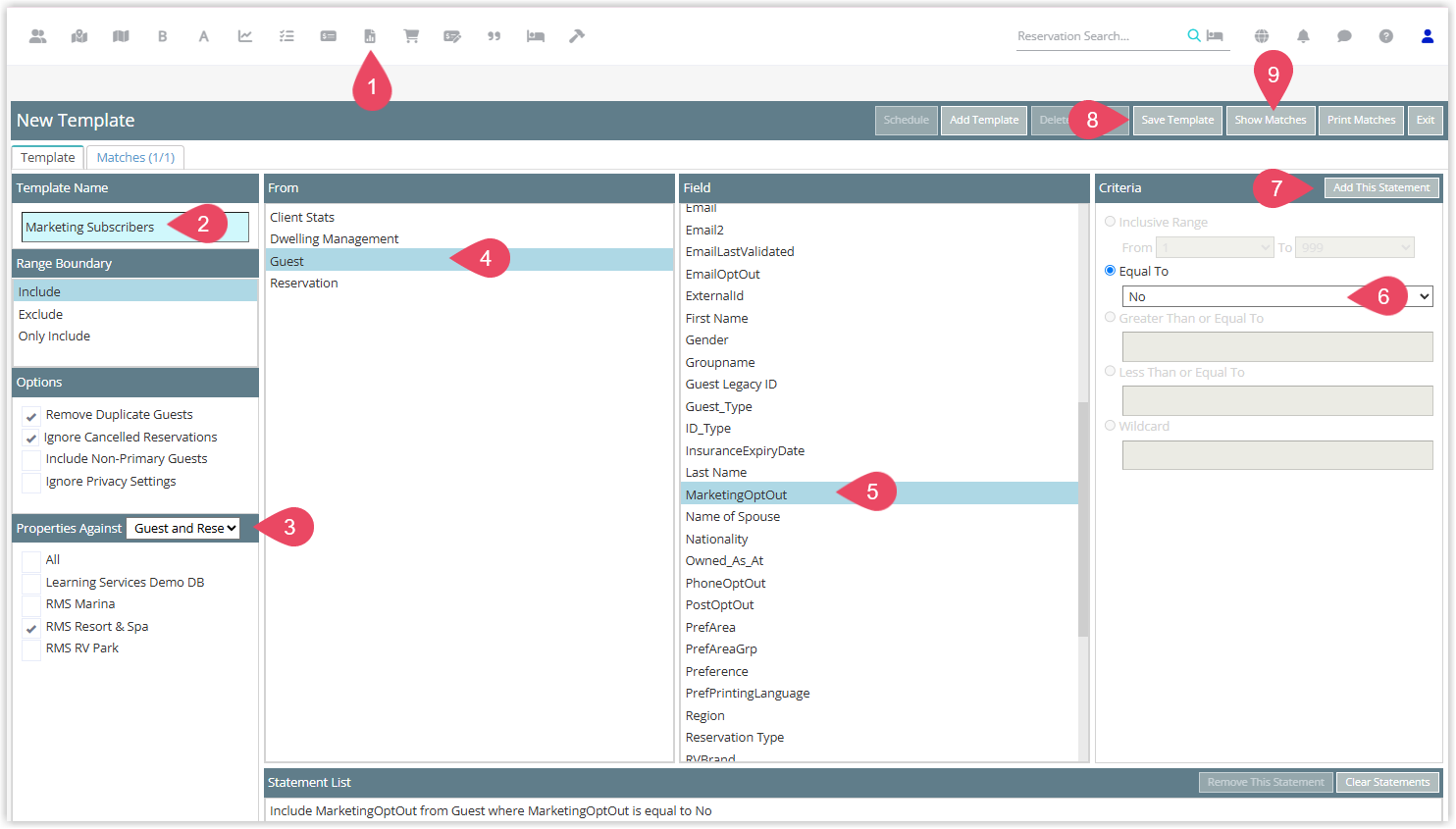Open the hammer tools icon

(x=577, y=36)
